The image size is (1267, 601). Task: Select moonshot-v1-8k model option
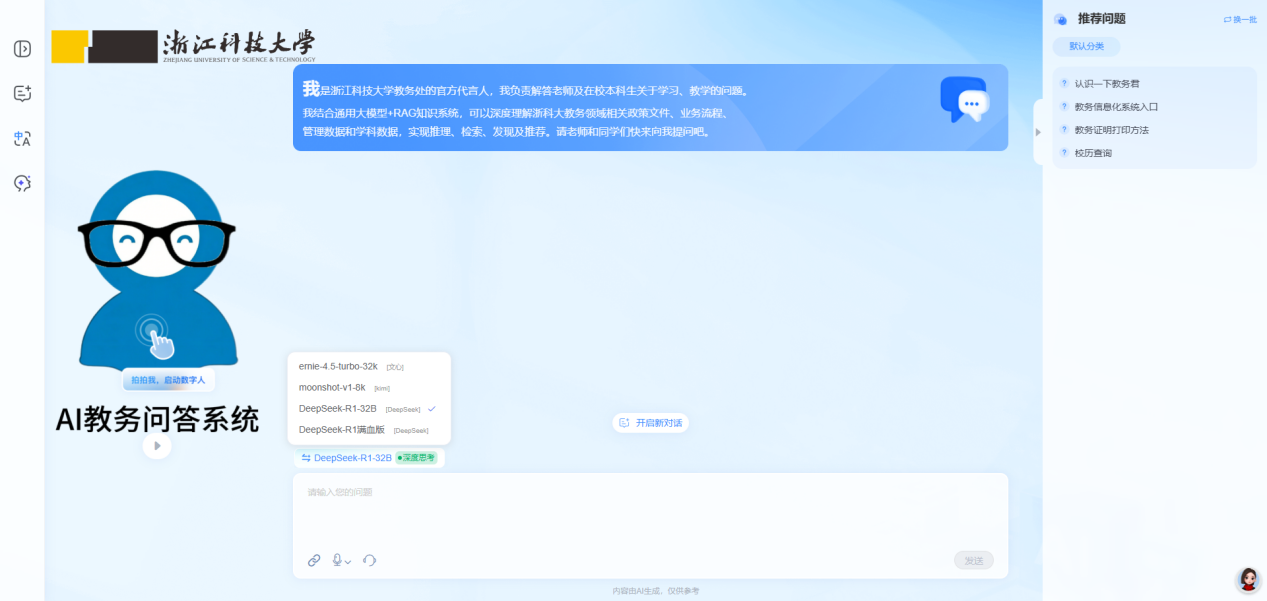click(332, 387)
